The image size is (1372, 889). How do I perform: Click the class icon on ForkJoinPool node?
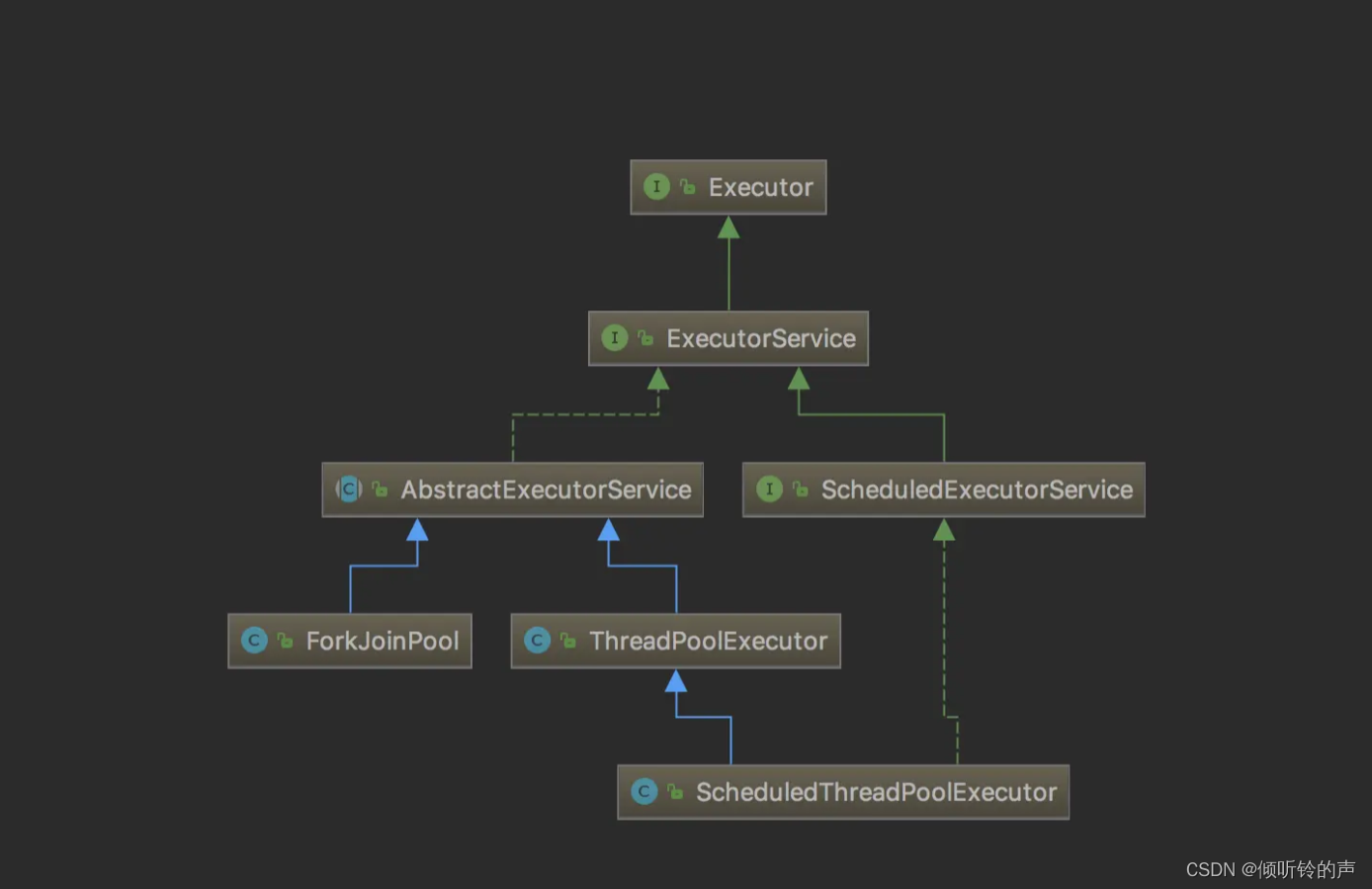pos(256,641)
